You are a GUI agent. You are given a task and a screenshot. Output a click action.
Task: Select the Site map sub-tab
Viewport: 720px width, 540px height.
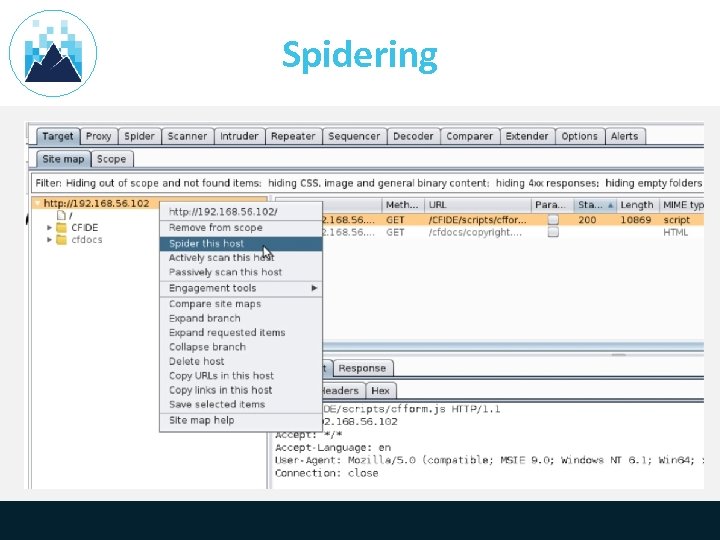click(x=63, y=159)
